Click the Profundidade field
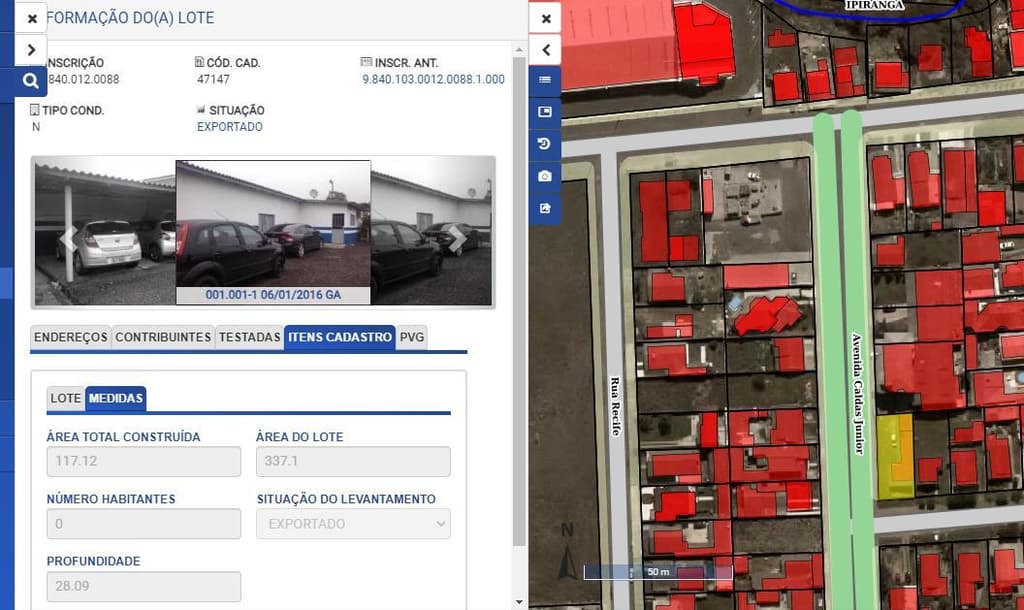The image size is (1024, 610). [144, 586]
